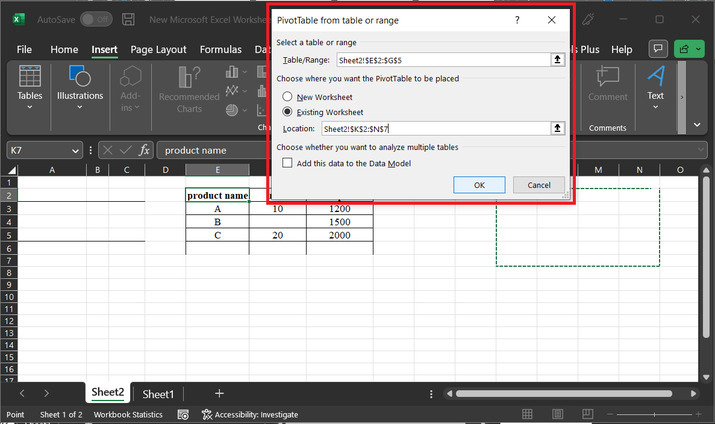Click the previous sheet navigation arrow

click(22, 393)
